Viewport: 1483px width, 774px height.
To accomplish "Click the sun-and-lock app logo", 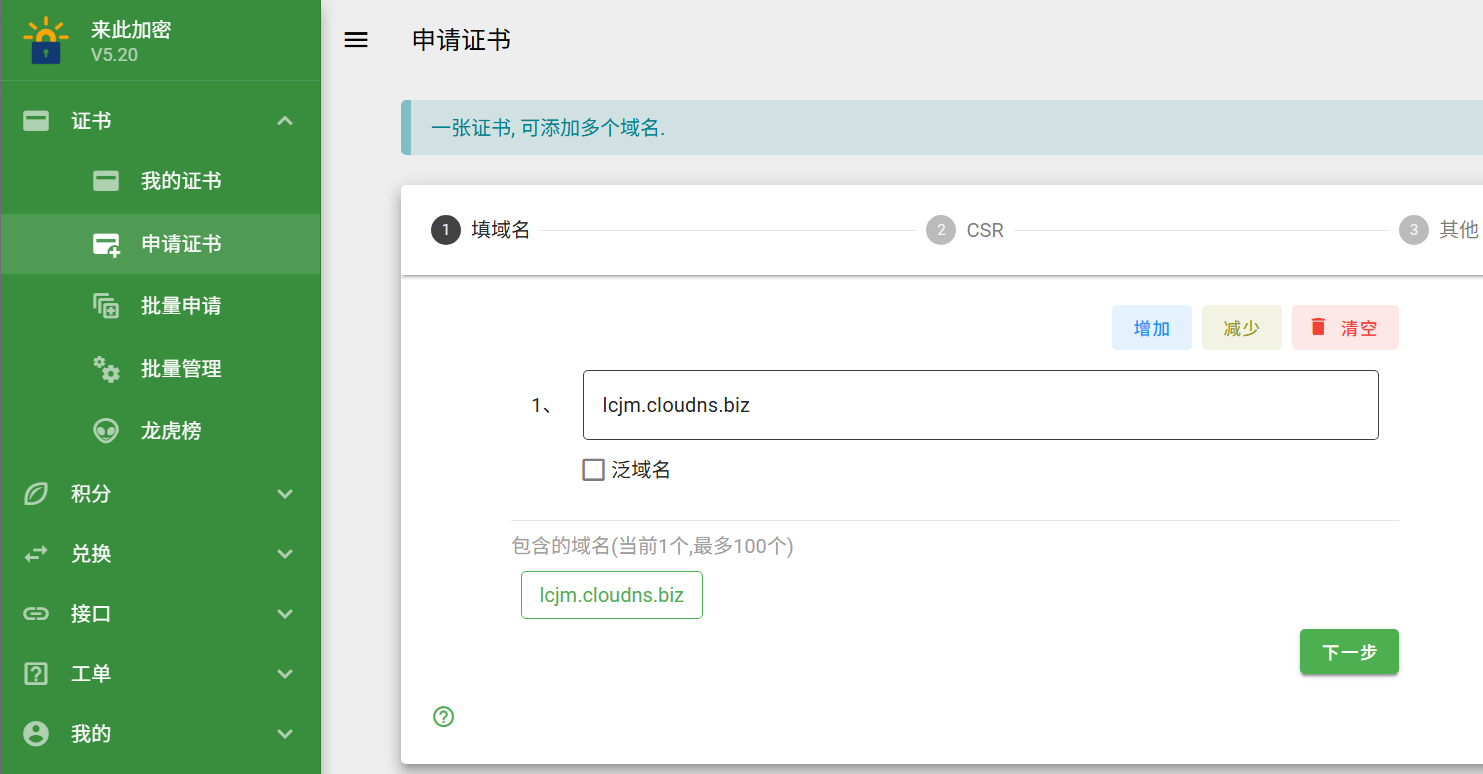I will [46, 41].
